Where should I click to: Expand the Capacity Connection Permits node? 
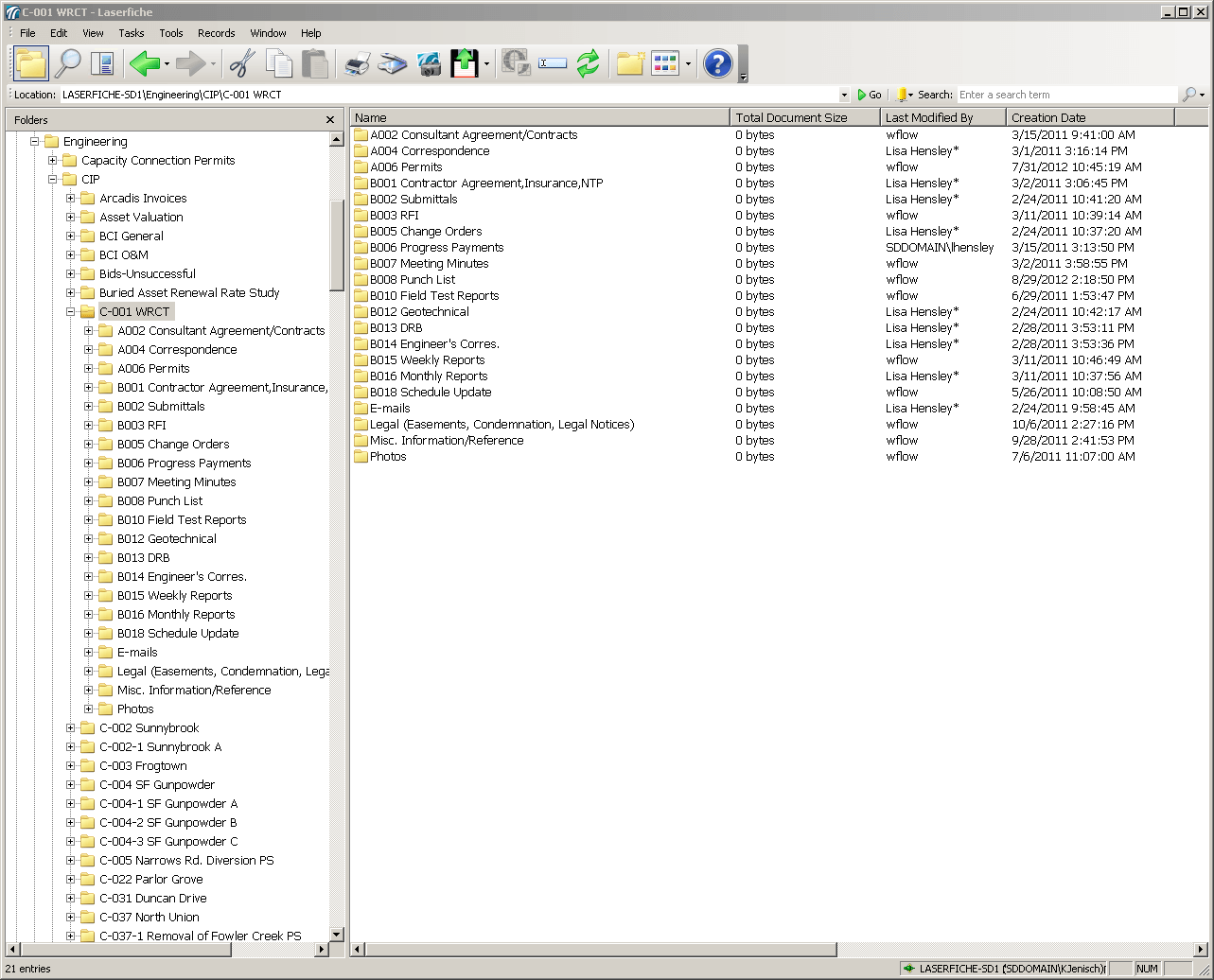52,160
